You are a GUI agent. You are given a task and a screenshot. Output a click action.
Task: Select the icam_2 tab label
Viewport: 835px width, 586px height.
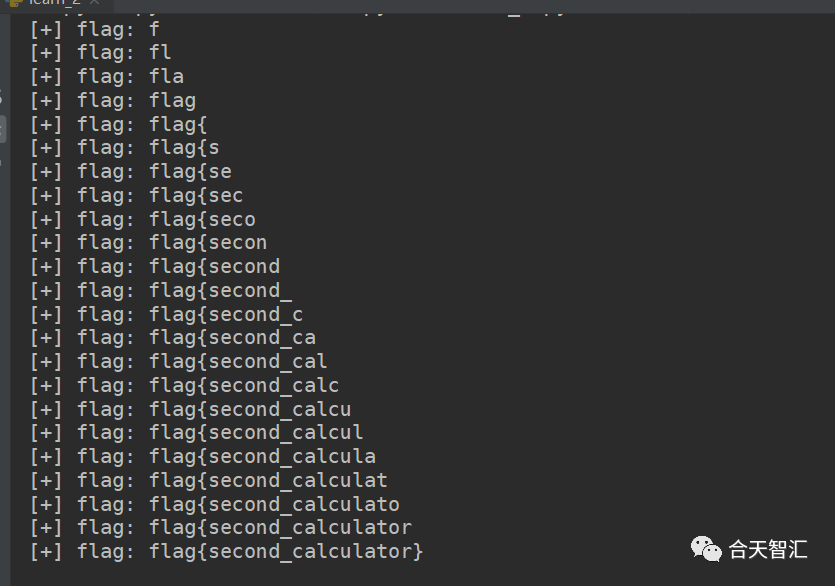(x=55, y=3)
